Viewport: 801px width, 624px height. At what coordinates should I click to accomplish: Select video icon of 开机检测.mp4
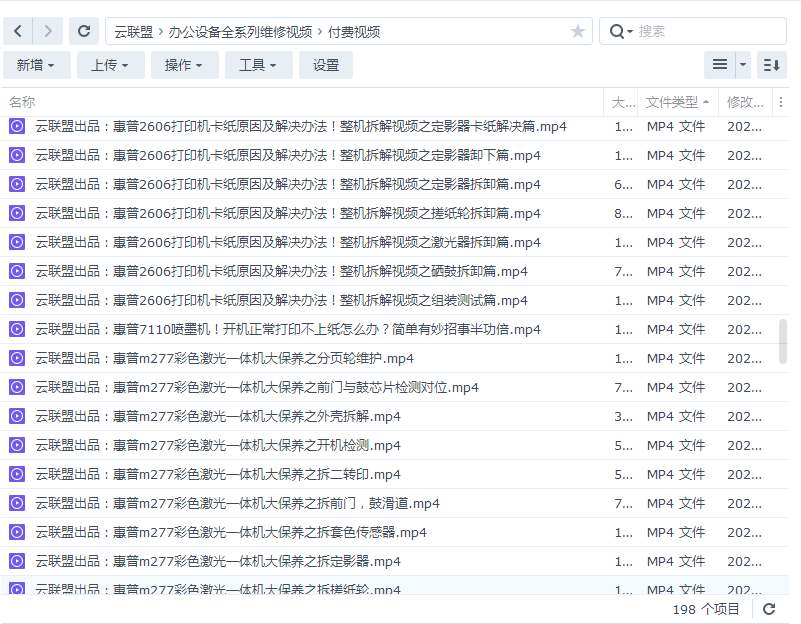[17, 446]
